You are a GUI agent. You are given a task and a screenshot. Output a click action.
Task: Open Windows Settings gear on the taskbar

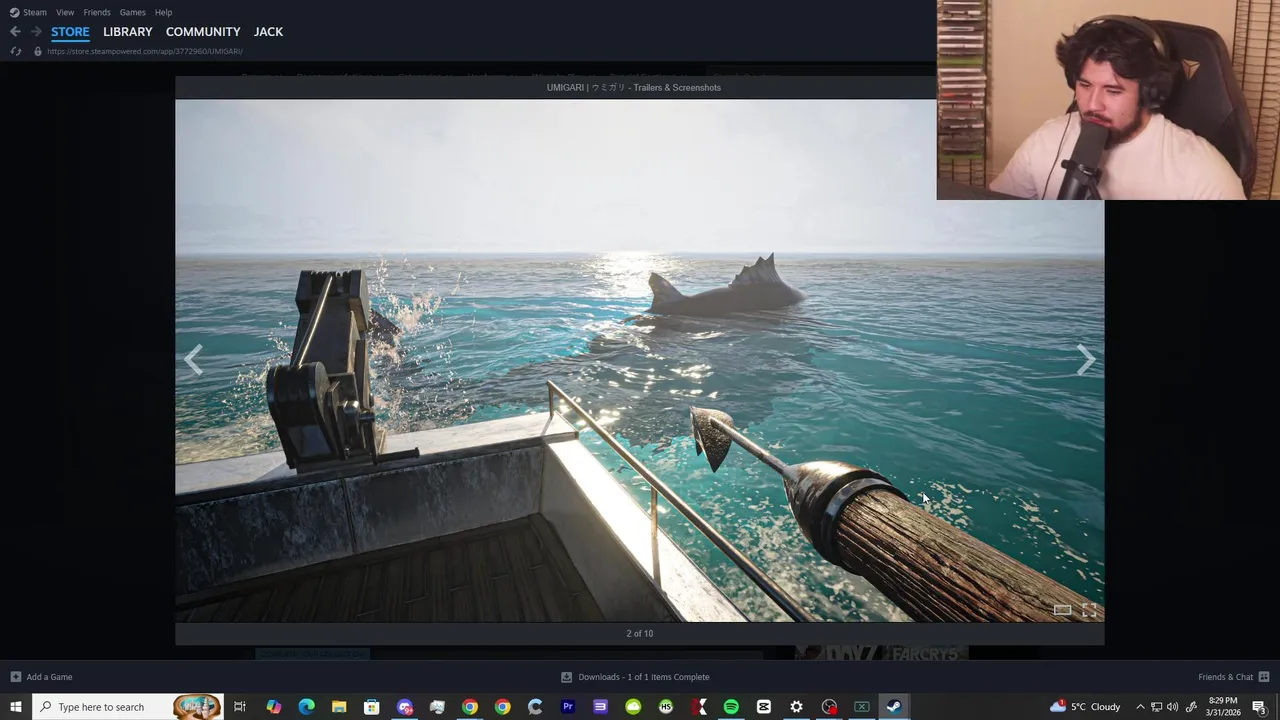point(796,707)
